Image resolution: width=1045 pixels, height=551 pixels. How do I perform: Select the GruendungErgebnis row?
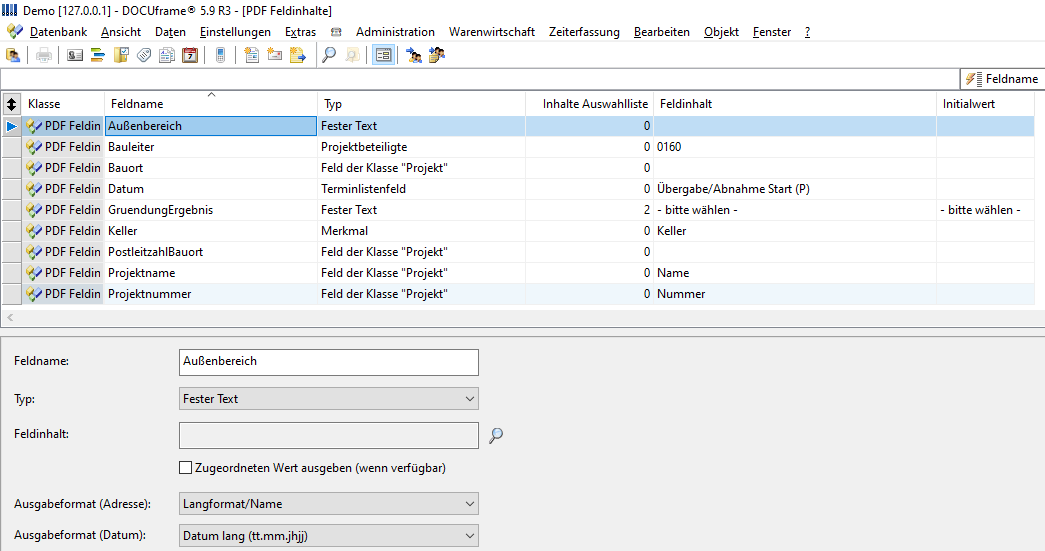click(x=519, y=210)
